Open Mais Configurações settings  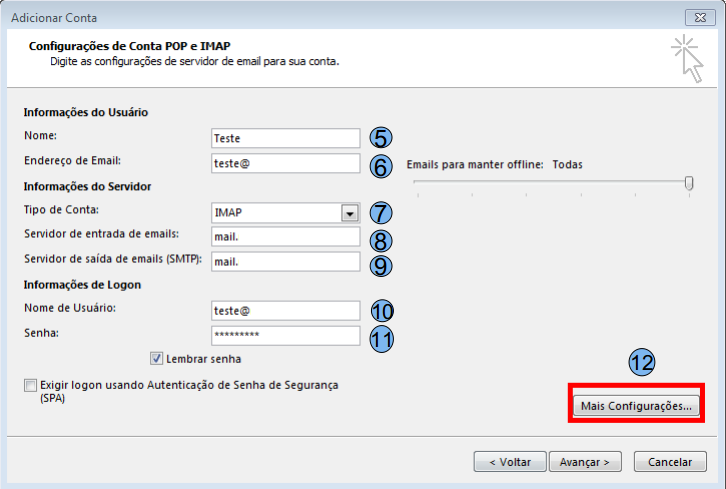[635, 406]
